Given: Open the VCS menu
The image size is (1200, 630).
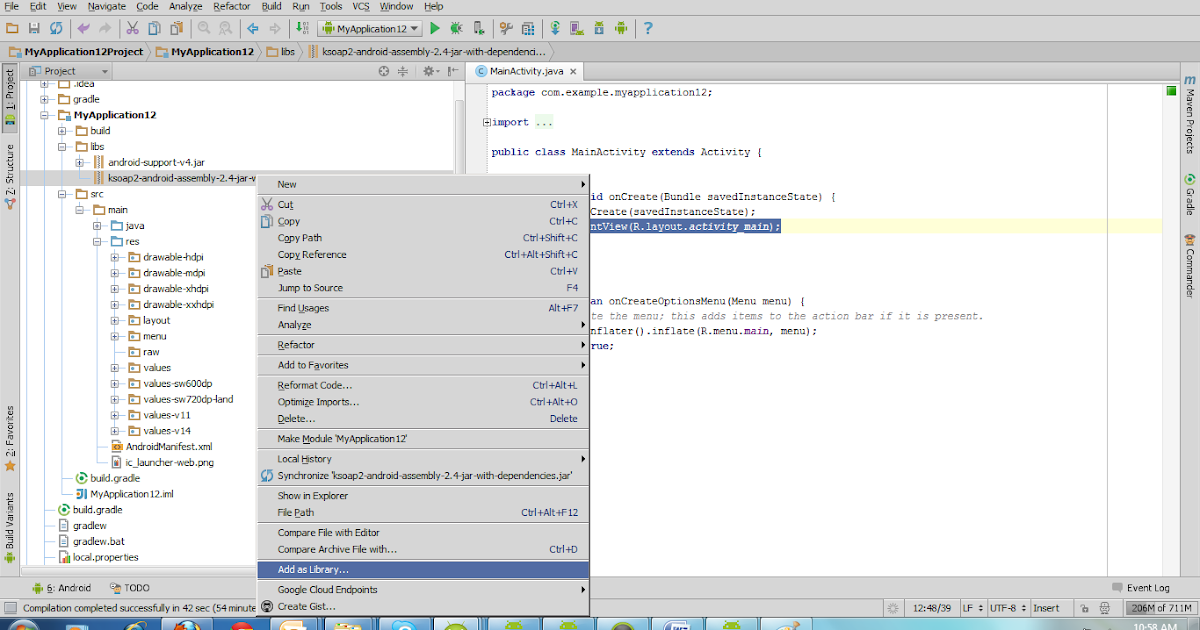Looking at the screenshot, I should (x=360, y=6).
